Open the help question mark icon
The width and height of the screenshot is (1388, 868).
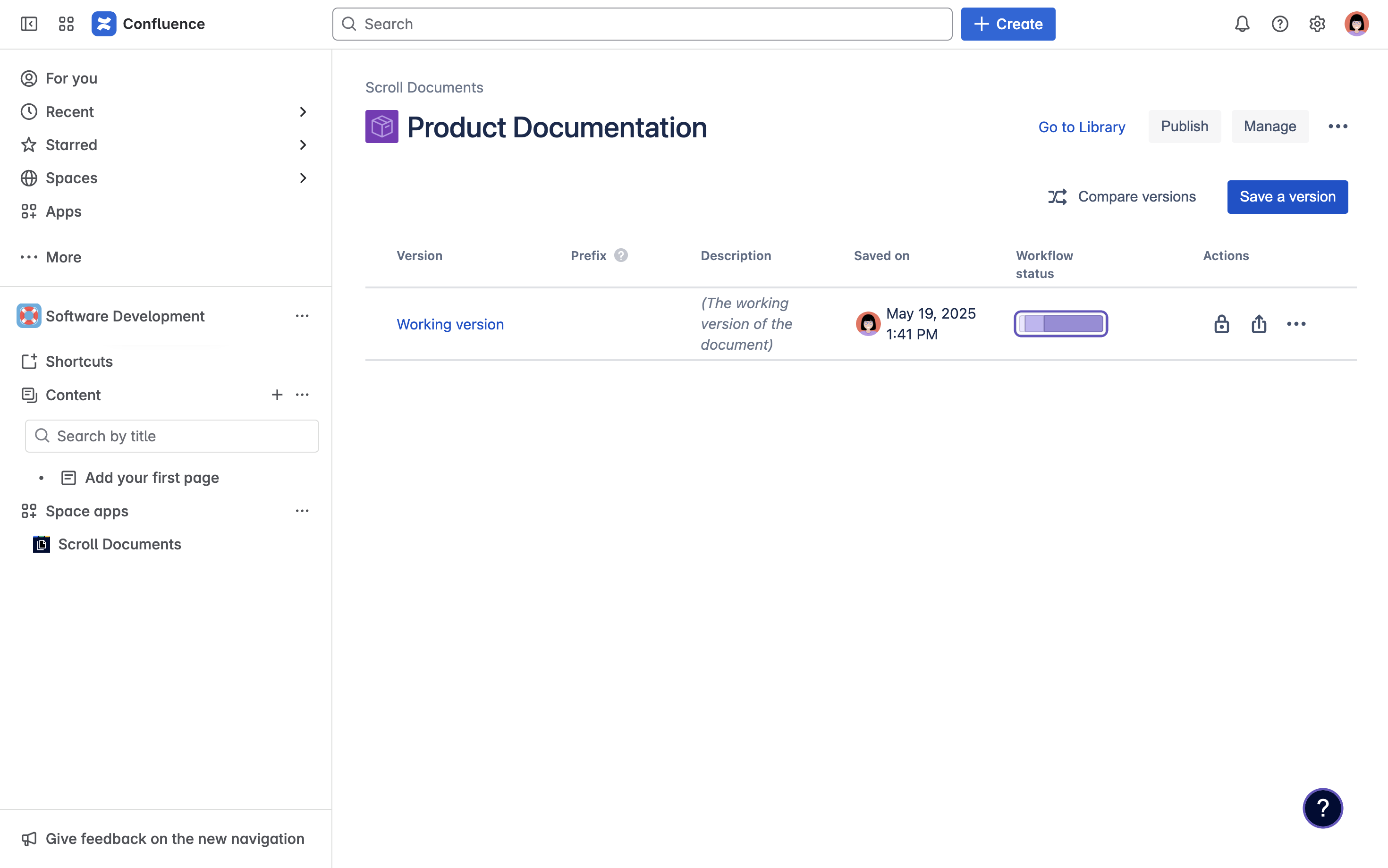tap(1279, 24)
